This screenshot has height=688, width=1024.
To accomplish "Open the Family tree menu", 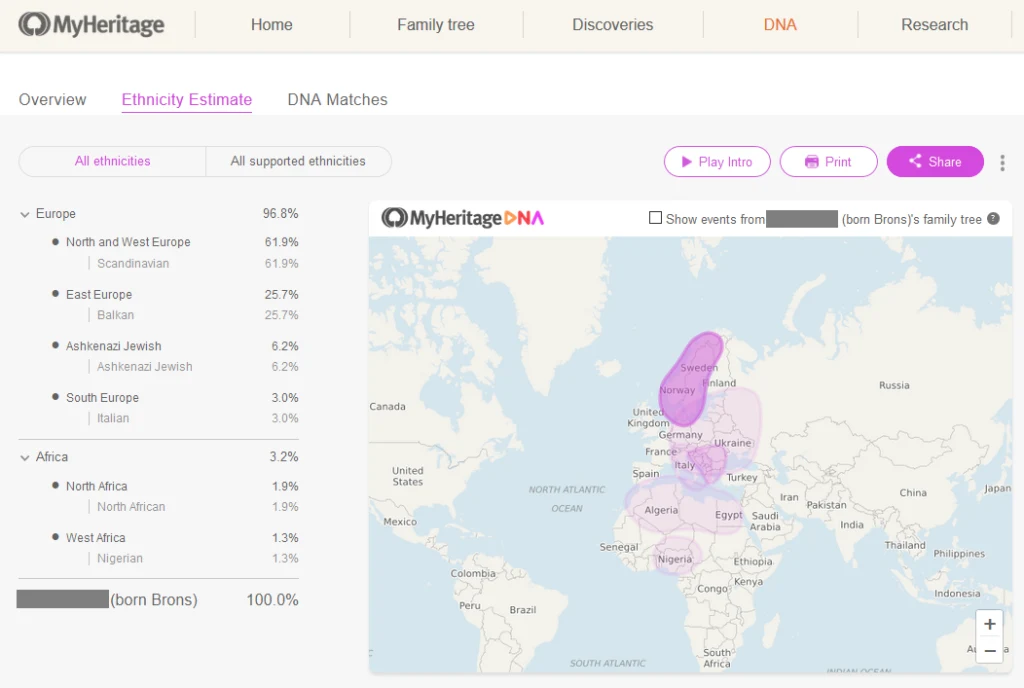I will coord(436,25).
